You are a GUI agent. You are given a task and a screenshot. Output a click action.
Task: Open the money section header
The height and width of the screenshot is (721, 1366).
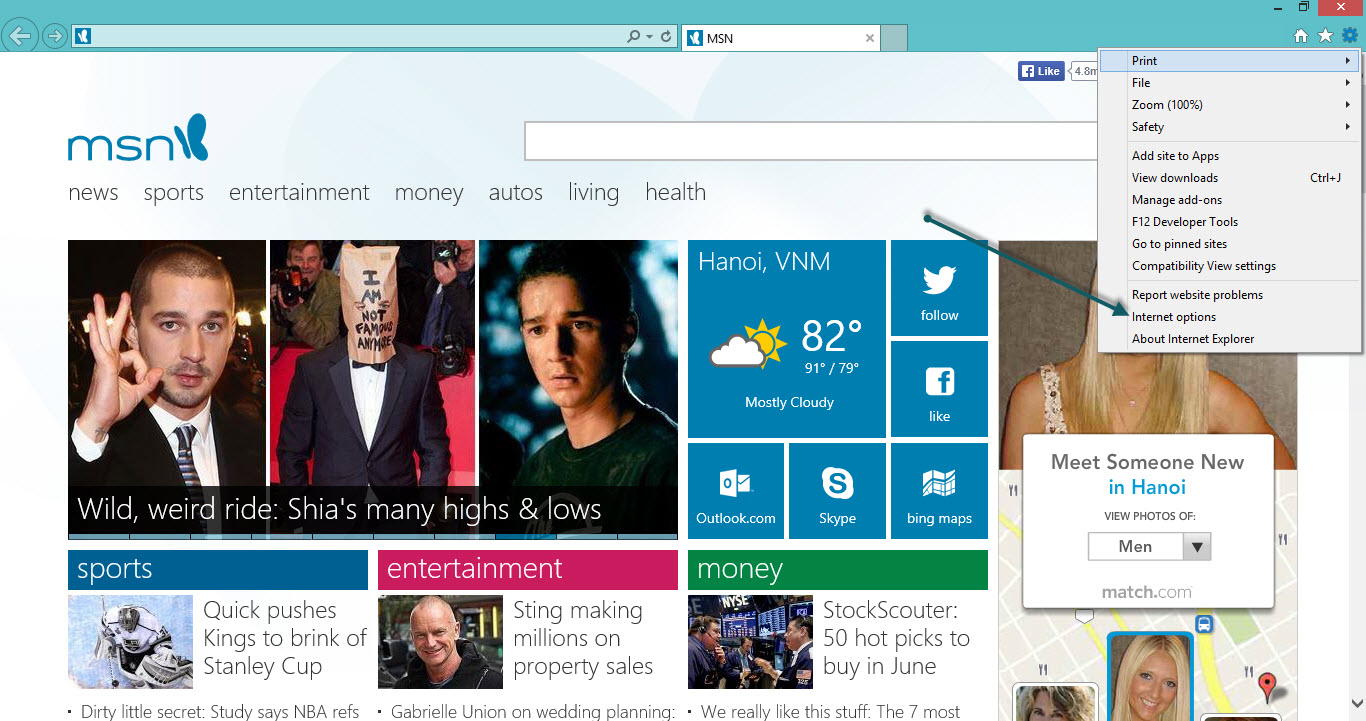point(838,570)
